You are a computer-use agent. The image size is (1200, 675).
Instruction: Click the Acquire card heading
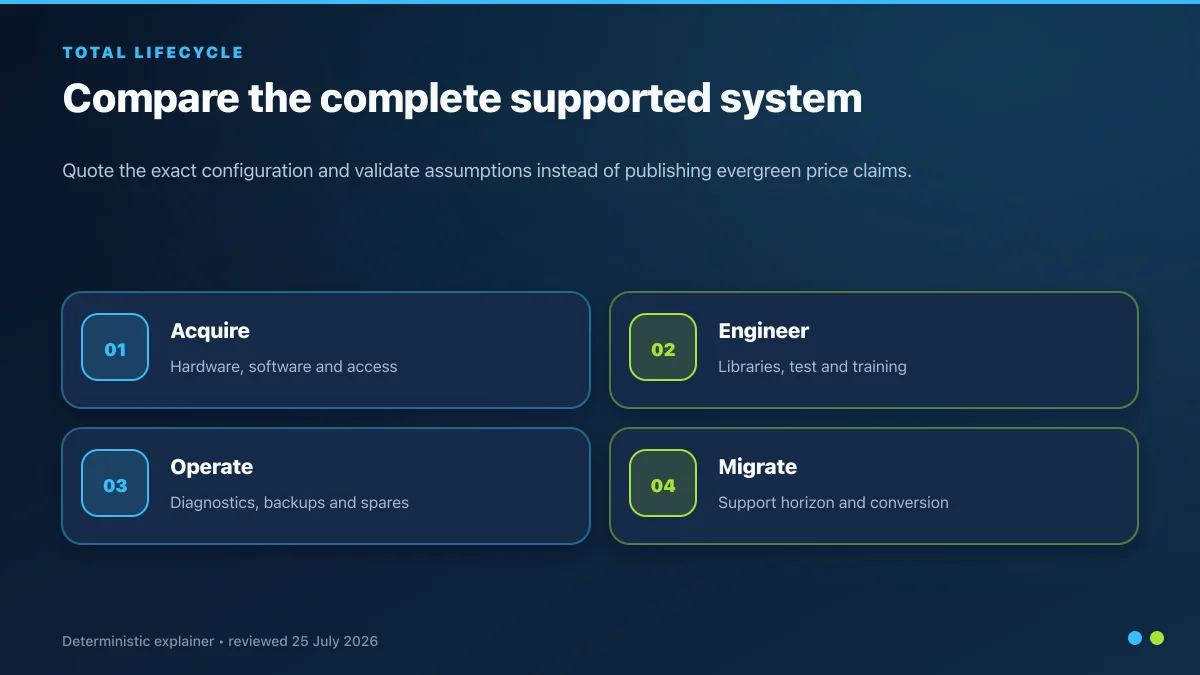tap(210, 331)
